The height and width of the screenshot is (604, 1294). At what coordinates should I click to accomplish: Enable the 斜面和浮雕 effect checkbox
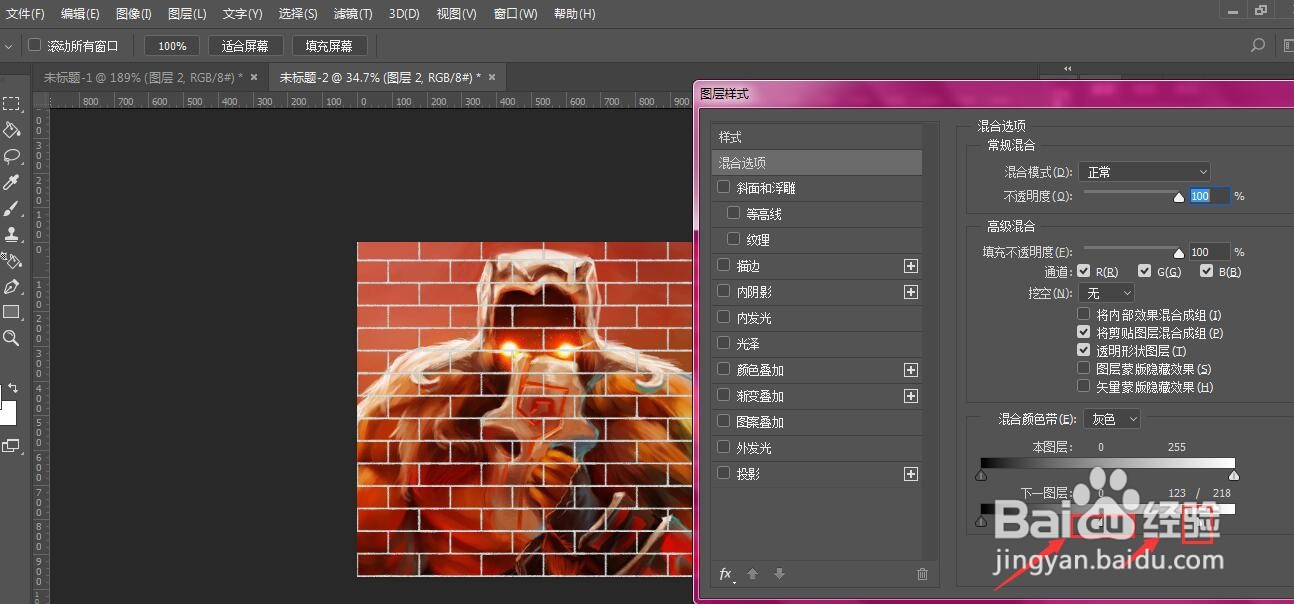pos(723,187)
